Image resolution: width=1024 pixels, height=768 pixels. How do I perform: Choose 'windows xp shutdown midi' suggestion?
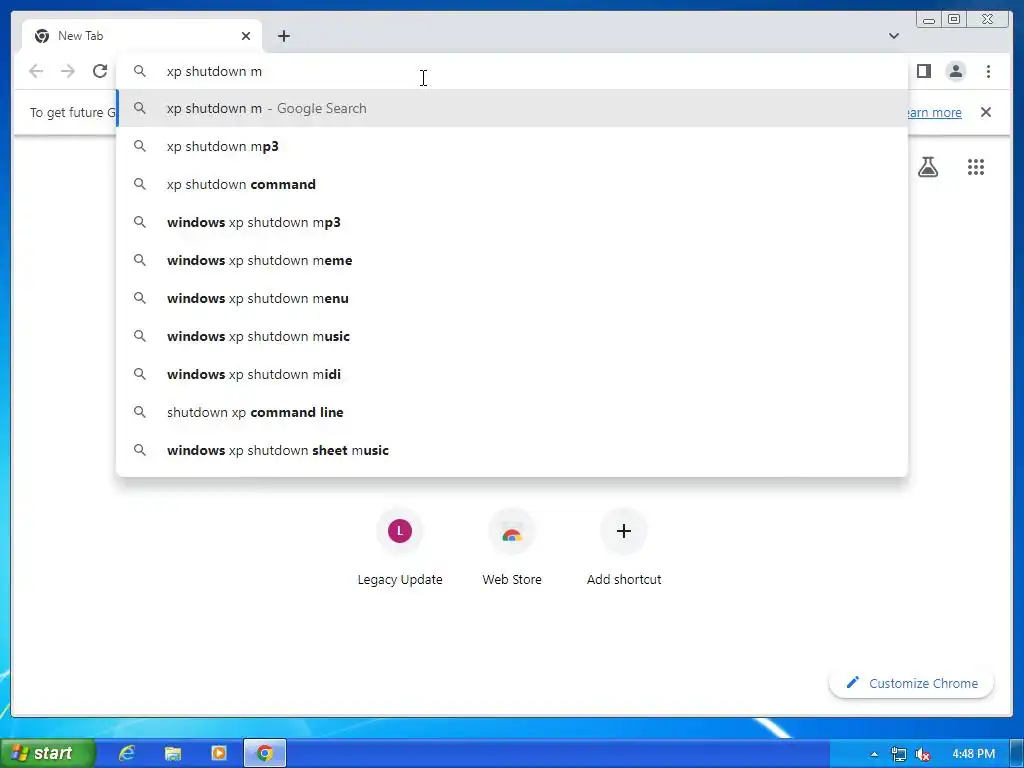(x=512, y=374)
